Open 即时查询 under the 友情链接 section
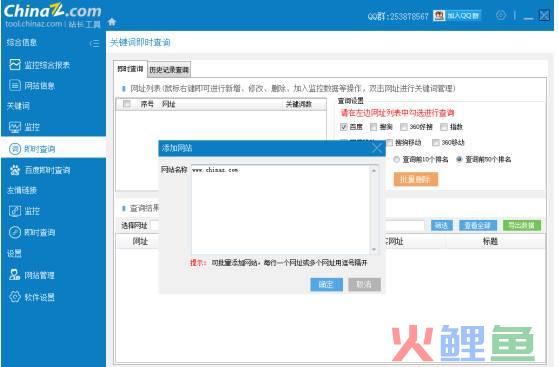The image size is (559, 367). coord(32,233)
